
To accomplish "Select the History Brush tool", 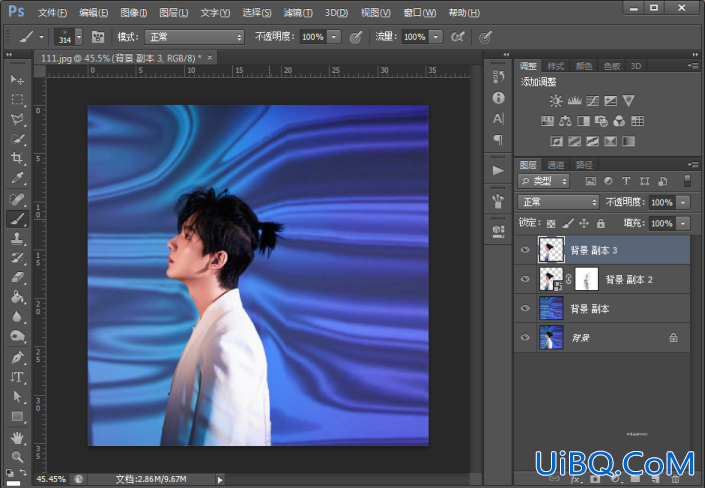I will [x=17, y=258].
